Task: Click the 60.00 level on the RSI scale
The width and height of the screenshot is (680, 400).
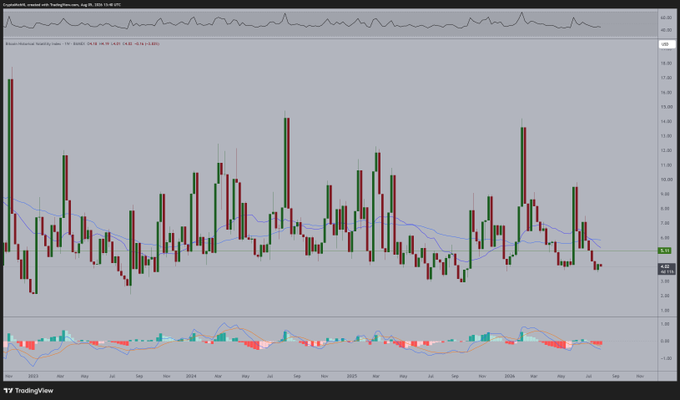Action: (666, 18)
